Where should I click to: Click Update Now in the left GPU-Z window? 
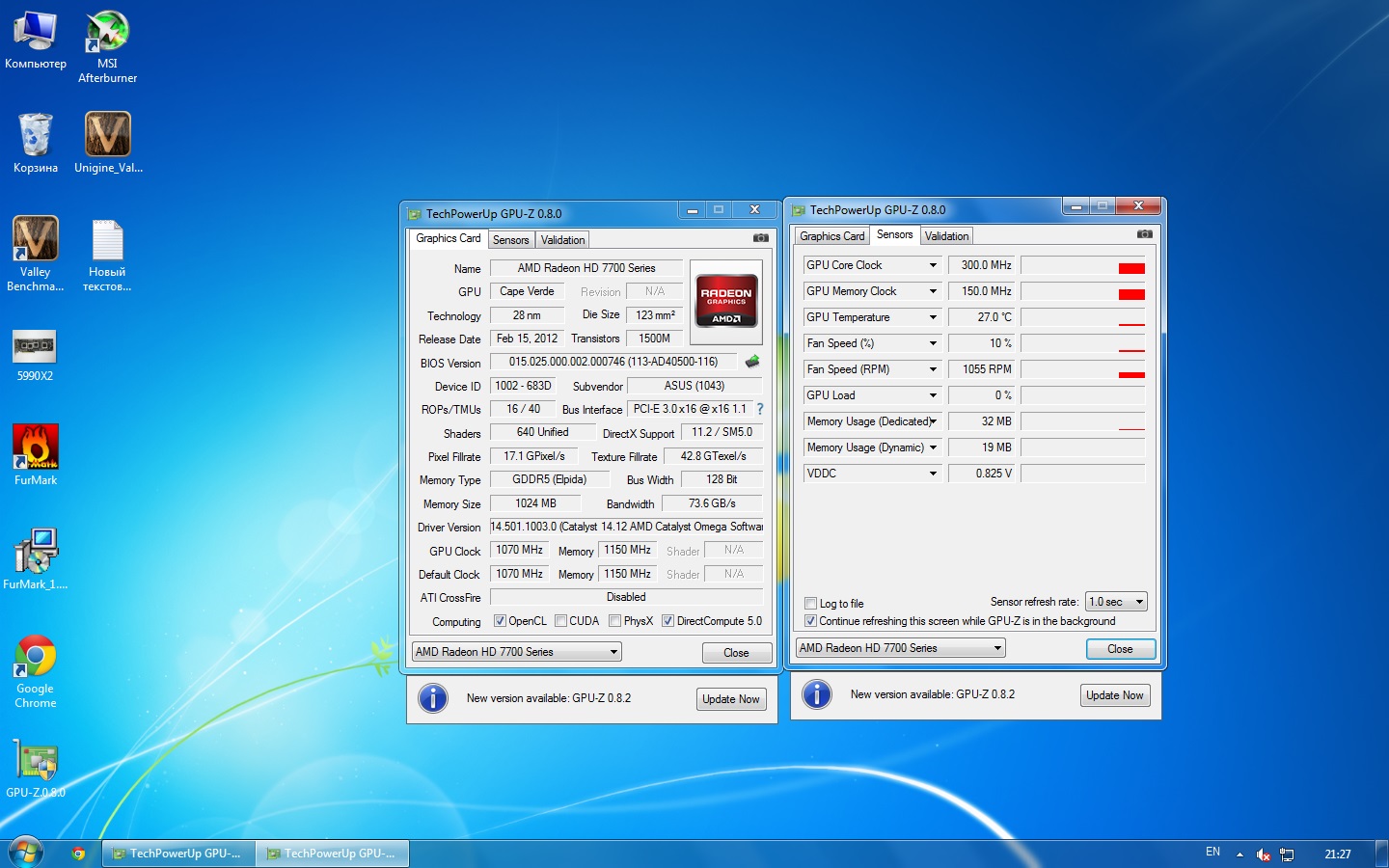coord(730,699)
